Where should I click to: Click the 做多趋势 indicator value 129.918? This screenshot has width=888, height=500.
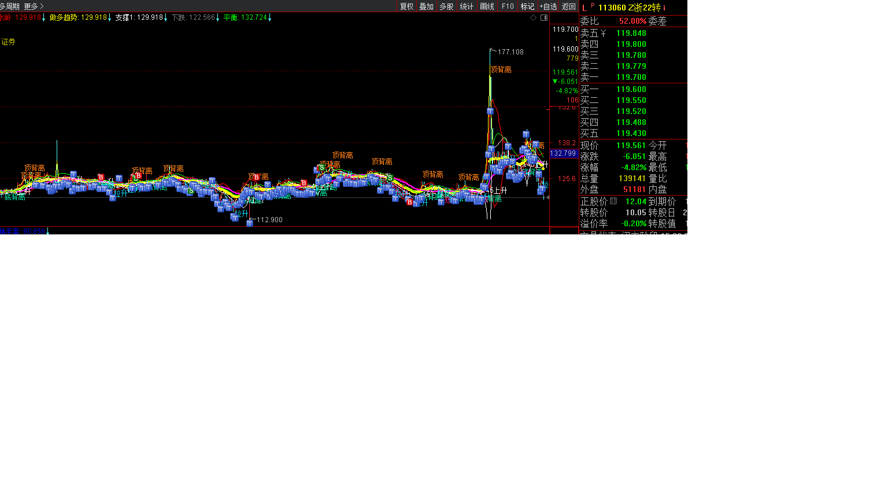[x=93, y=18]
